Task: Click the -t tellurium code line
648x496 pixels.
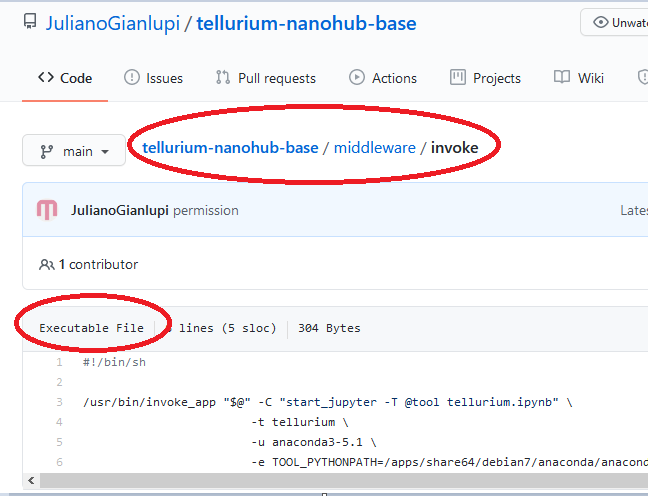Action: click(300, 422)
